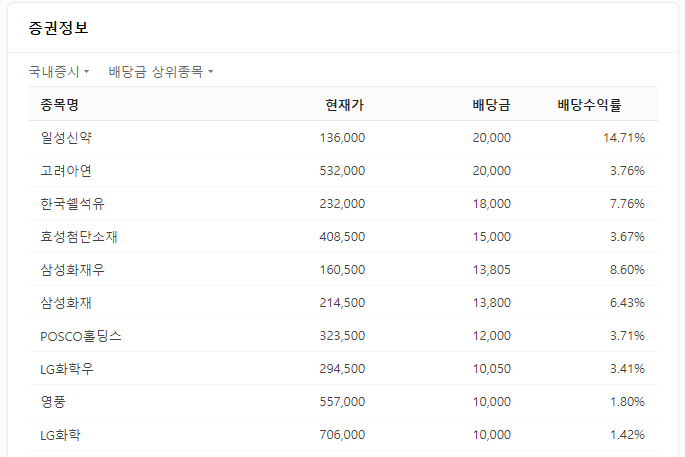Click 일성신약 price 136,000
Image resolution: width=685 pixels, height=457 pixels.
342,138
